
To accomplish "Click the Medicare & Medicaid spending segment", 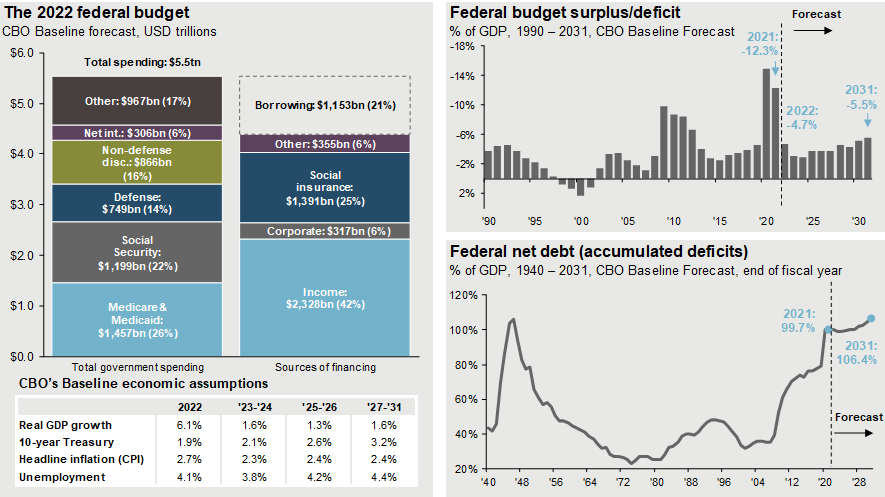I will [x=138, y=319].
